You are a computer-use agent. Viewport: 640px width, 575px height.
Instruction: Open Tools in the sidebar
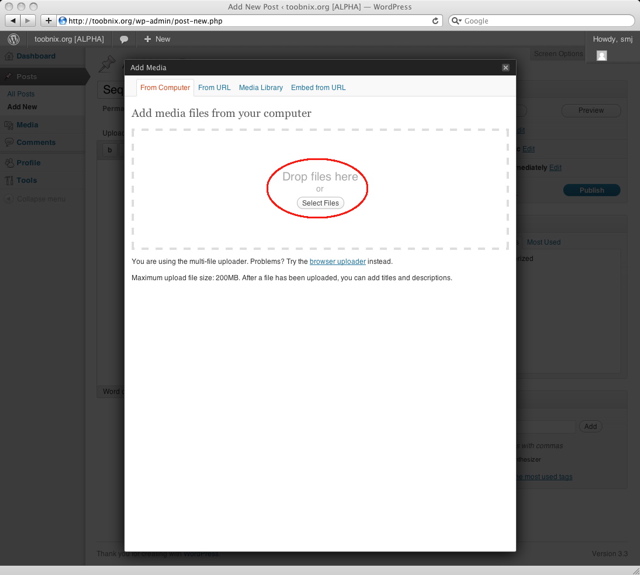click(27, 180)
